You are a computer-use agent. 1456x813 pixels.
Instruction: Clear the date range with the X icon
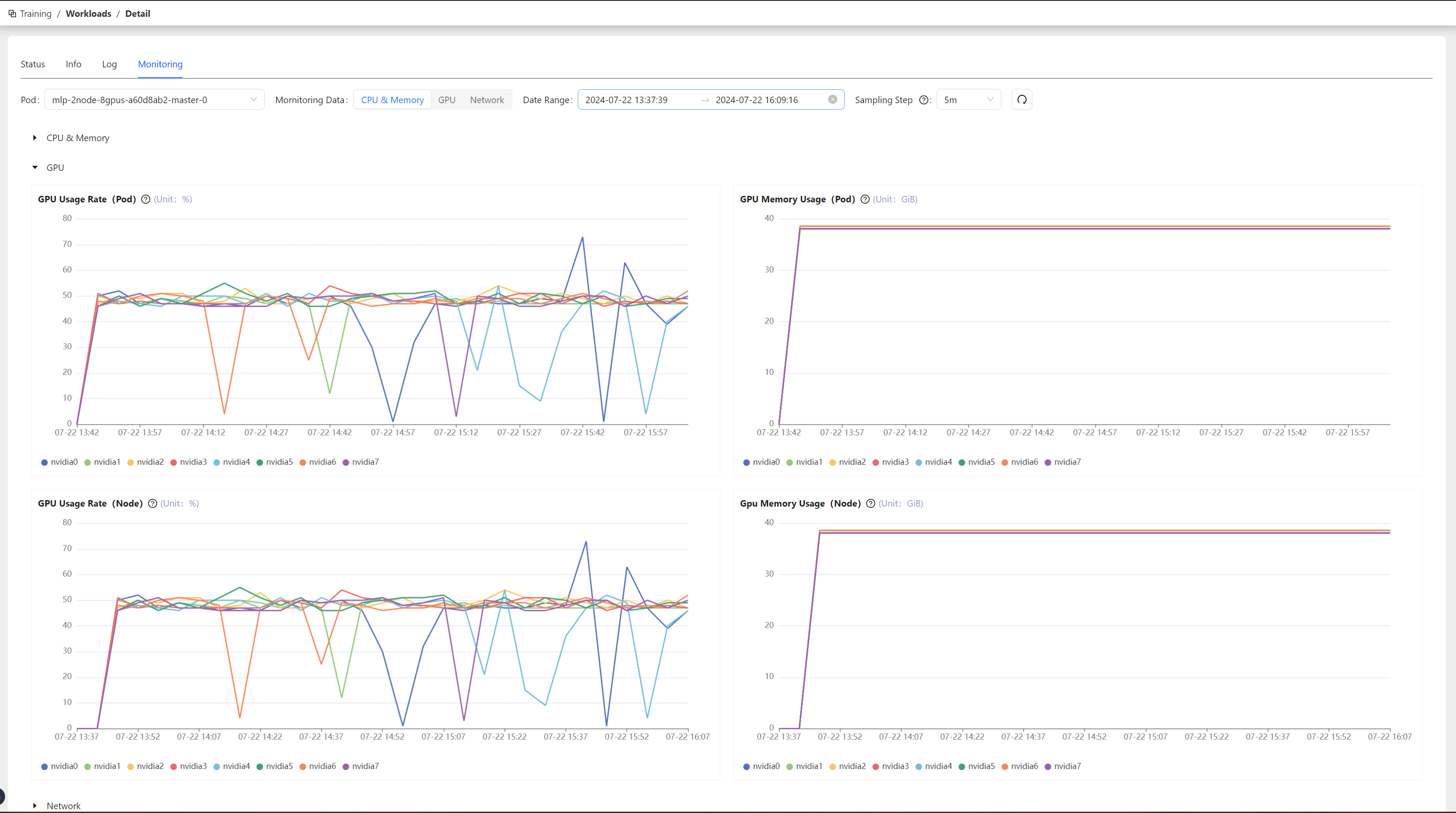tap(832, 99)
